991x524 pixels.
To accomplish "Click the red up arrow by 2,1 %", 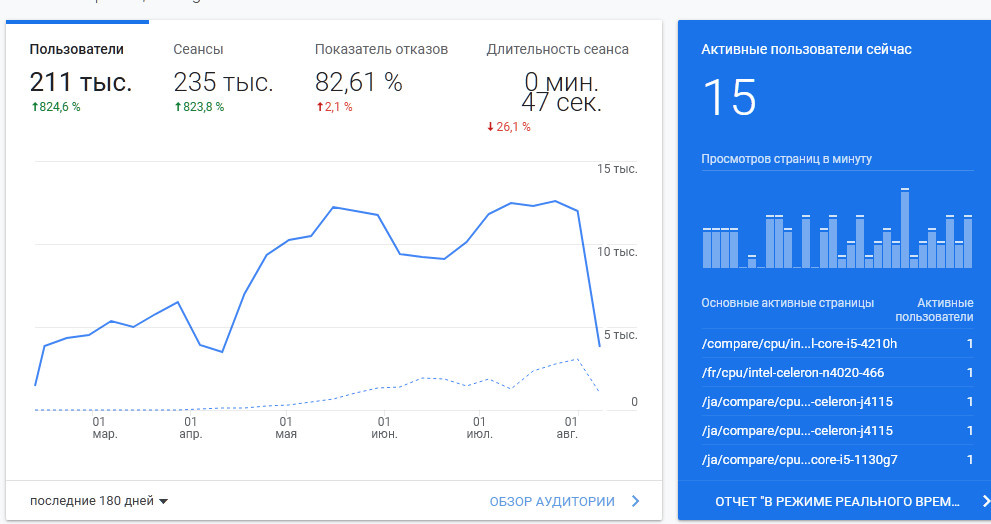I will [320, 107].
